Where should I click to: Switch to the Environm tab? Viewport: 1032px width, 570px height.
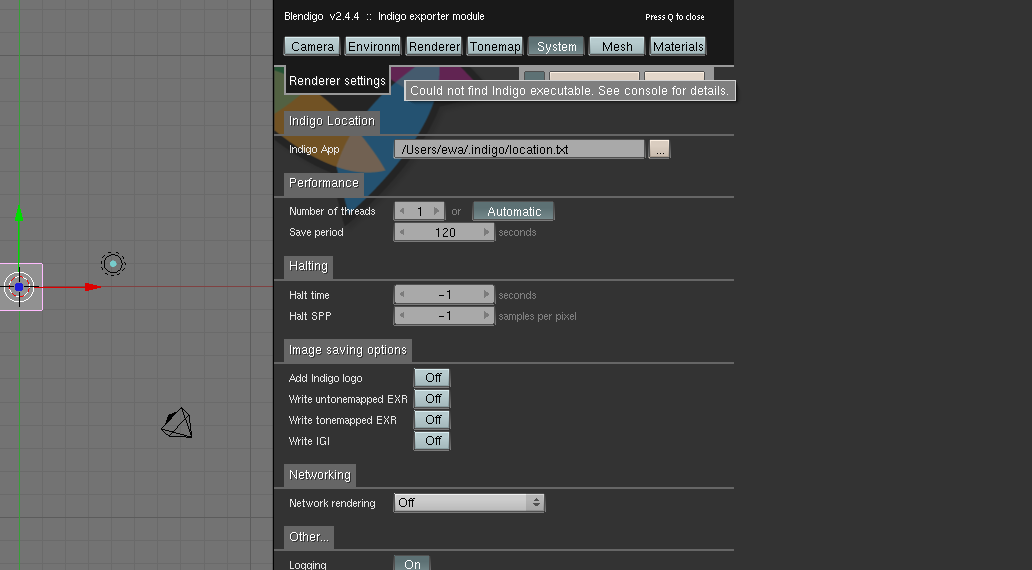click(373, 46)
